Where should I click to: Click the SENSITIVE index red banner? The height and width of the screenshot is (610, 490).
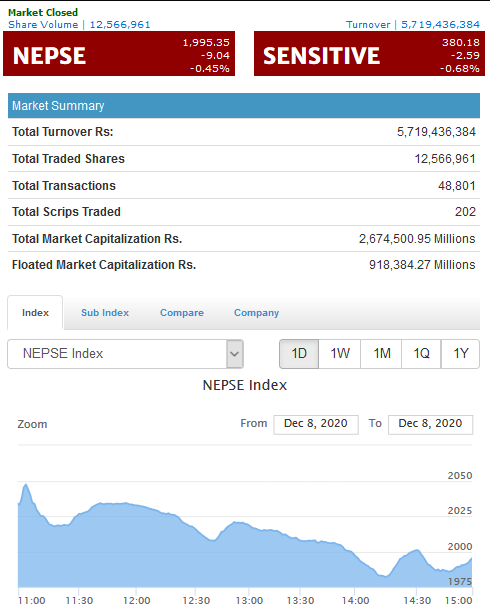[x=369, y=54]
